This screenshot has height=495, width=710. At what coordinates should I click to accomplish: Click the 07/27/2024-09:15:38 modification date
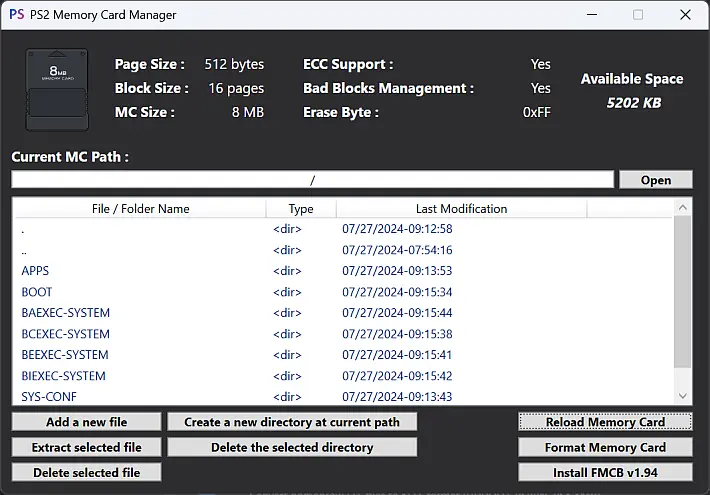click(397, 334)
